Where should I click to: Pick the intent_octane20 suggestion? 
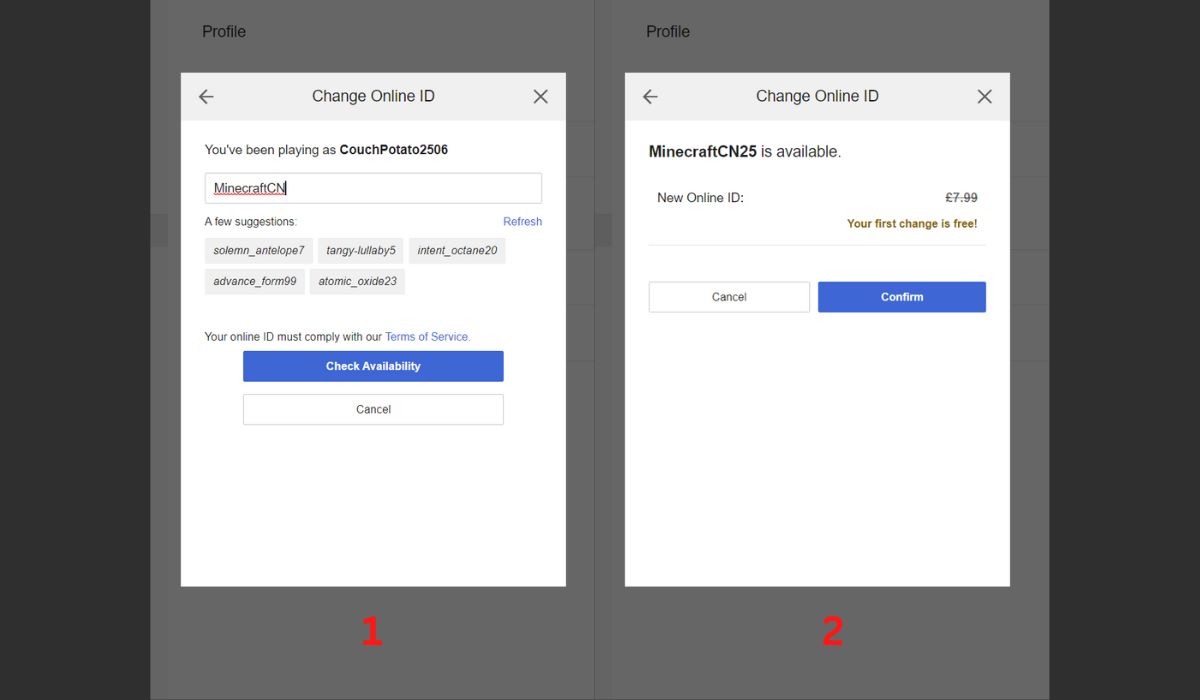457,251
